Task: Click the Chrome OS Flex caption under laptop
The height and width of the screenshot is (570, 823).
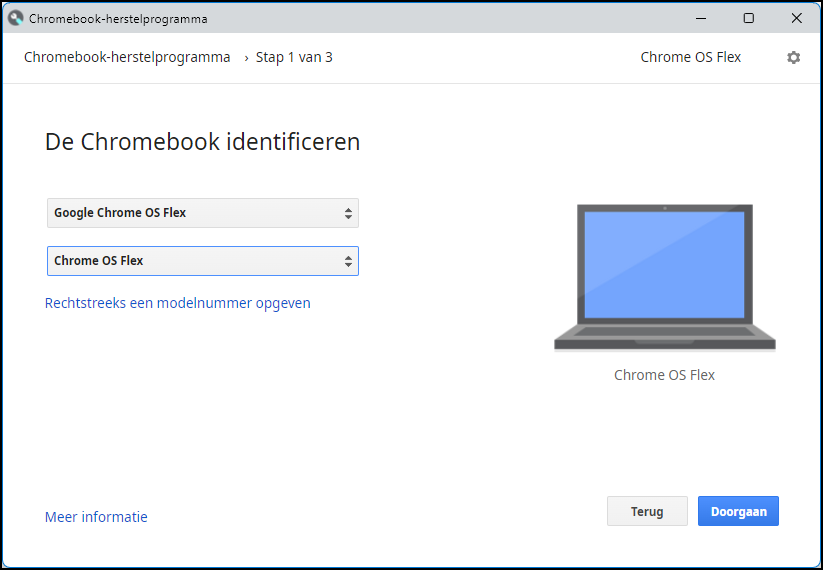Action: (x=664, y=375)
